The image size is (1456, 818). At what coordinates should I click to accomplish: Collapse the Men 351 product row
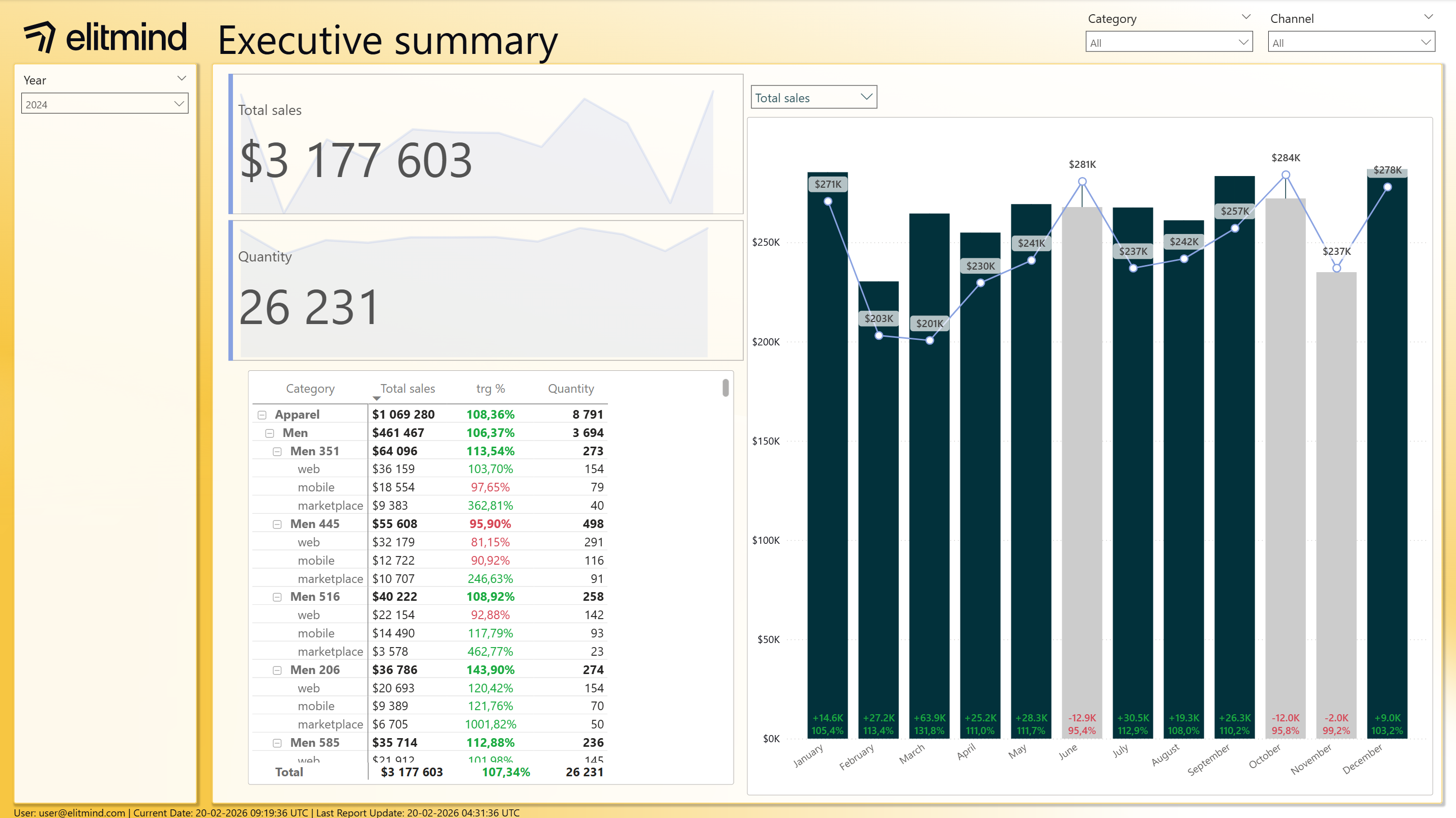(277, 452)
